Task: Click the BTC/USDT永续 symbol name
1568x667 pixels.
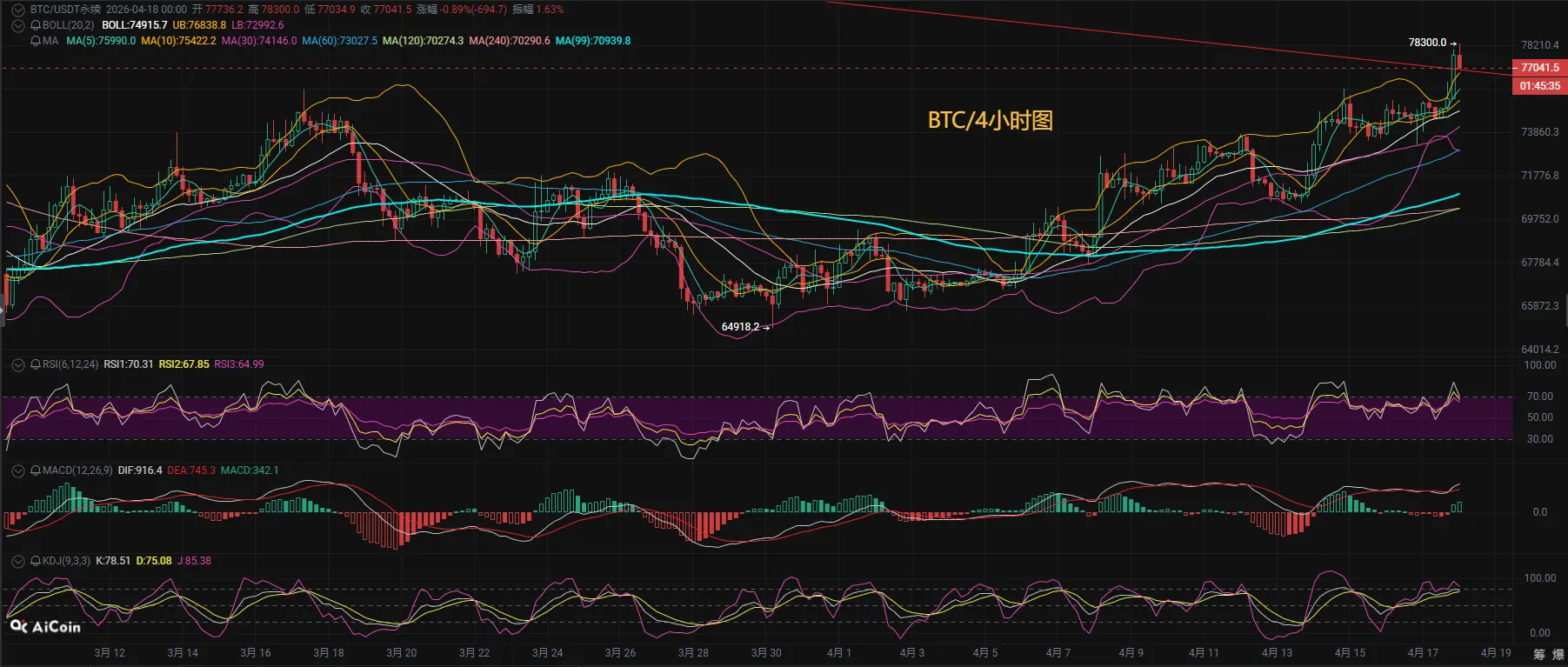Action: [x=65, y=10]
